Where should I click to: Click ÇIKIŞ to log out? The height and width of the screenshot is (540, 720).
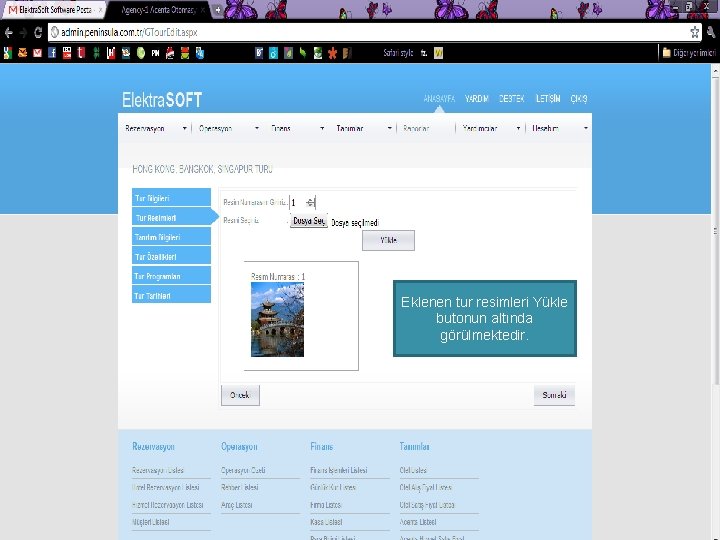[x=579, y=99]
